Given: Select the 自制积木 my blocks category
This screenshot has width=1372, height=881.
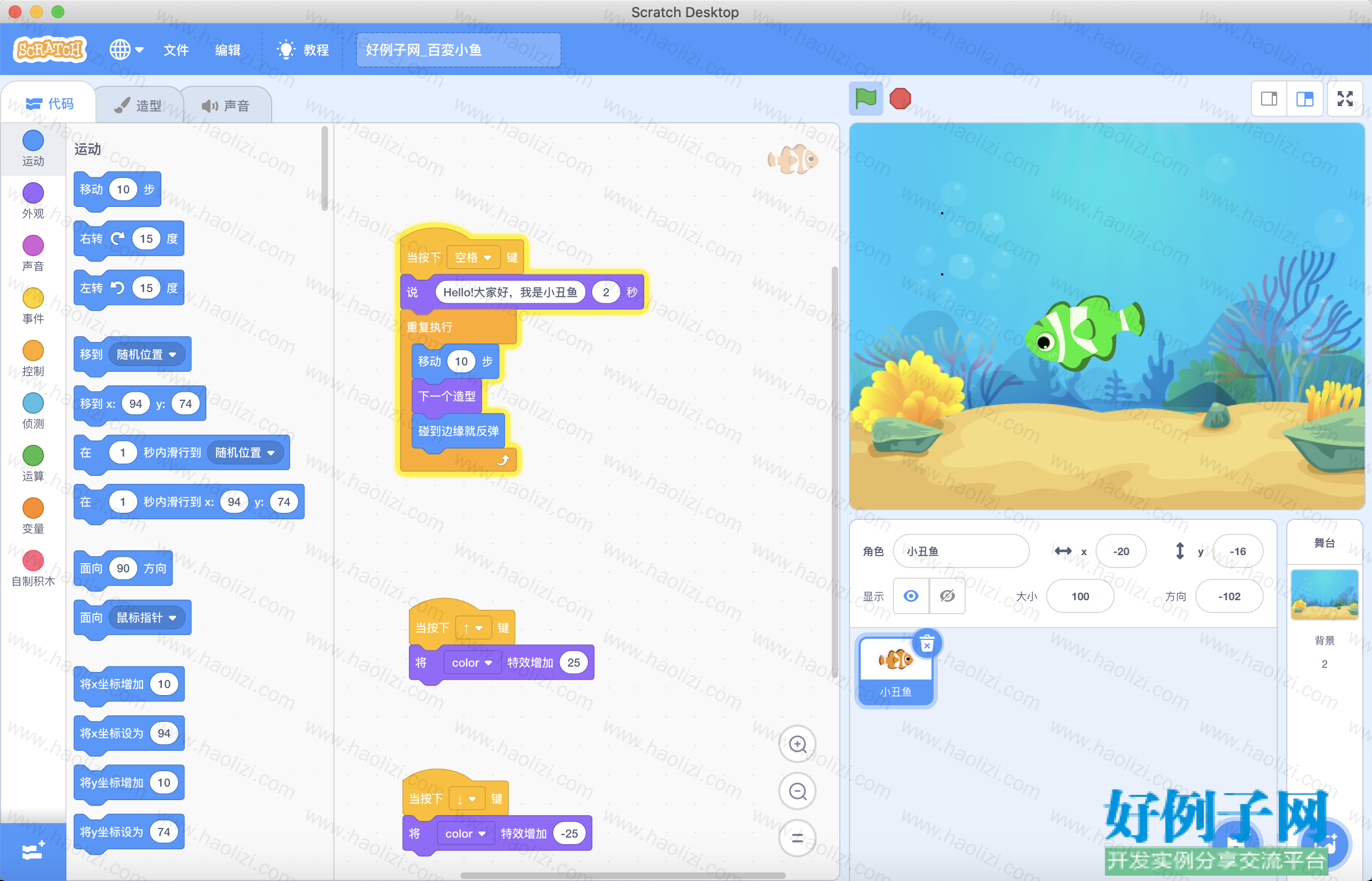Looking at the screenshot, I should click(x=33, y=570).
